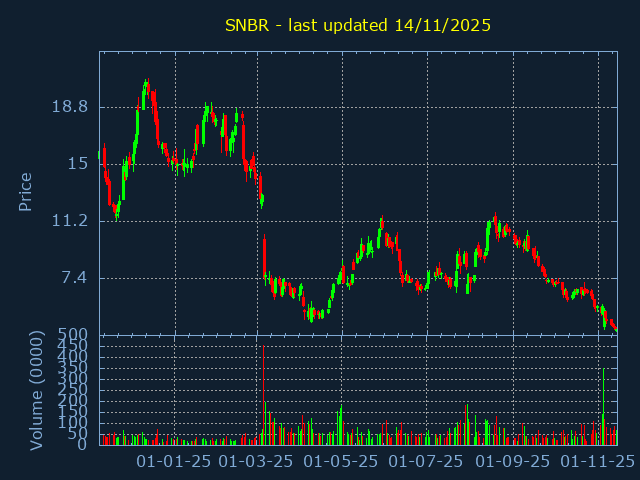Click the 250 volume tick label

point(72,390)
